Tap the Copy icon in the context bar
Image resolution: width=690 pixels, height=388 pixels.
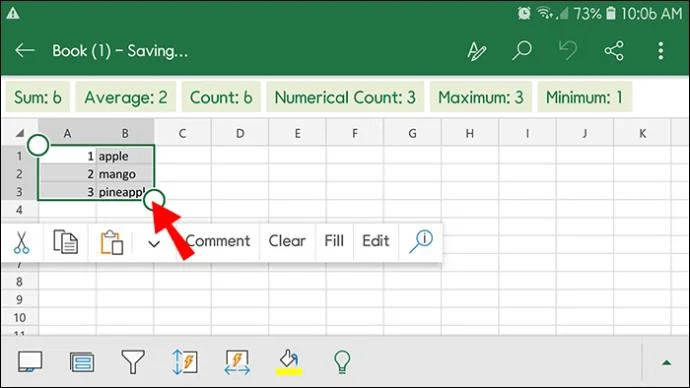tap(66, 242)
